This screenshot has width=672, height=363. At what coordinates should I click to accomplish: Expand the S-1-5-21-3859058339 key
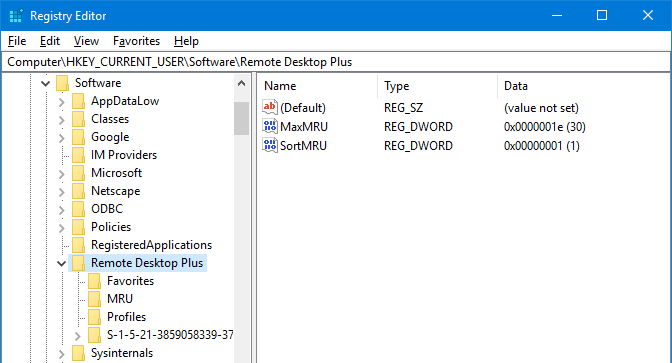(78, 336)
